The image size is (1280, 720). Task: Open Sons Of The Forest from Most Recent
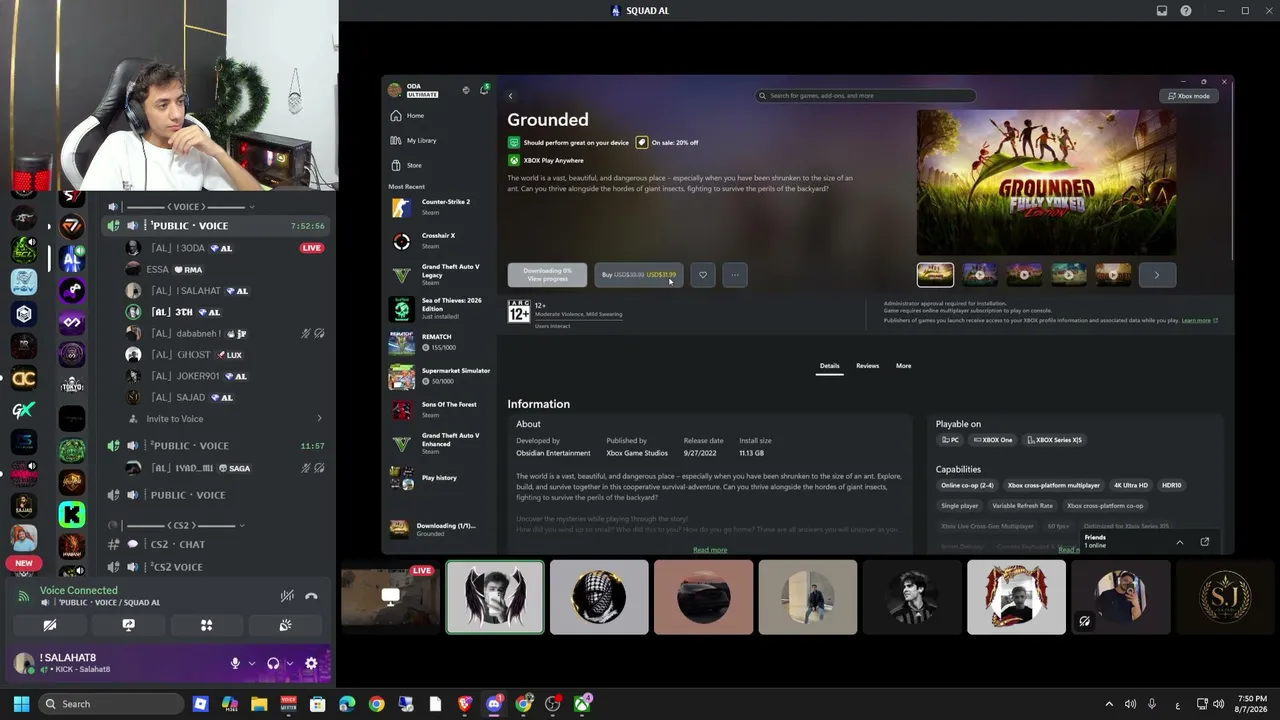tap(440, 410)
